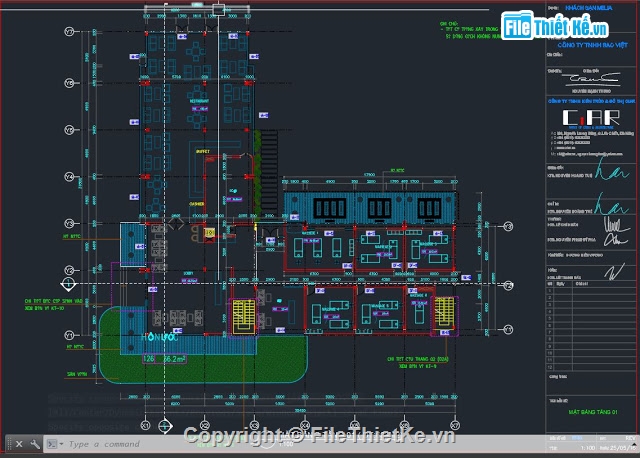
Task: Click the CAR company logo in title block
Action: tap(591, 118)
